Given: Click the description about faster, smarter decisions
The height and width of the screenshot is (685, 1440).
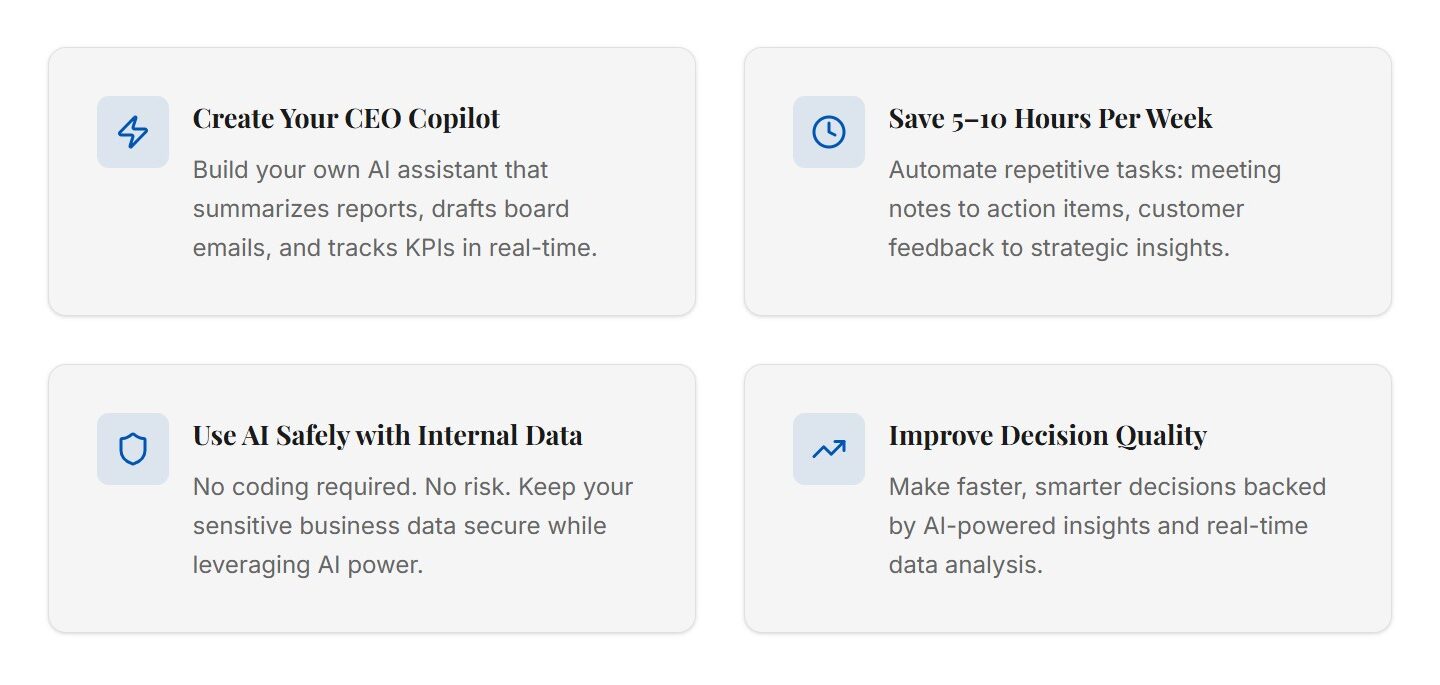Looking at the screenshot, I should point(1107,526).
